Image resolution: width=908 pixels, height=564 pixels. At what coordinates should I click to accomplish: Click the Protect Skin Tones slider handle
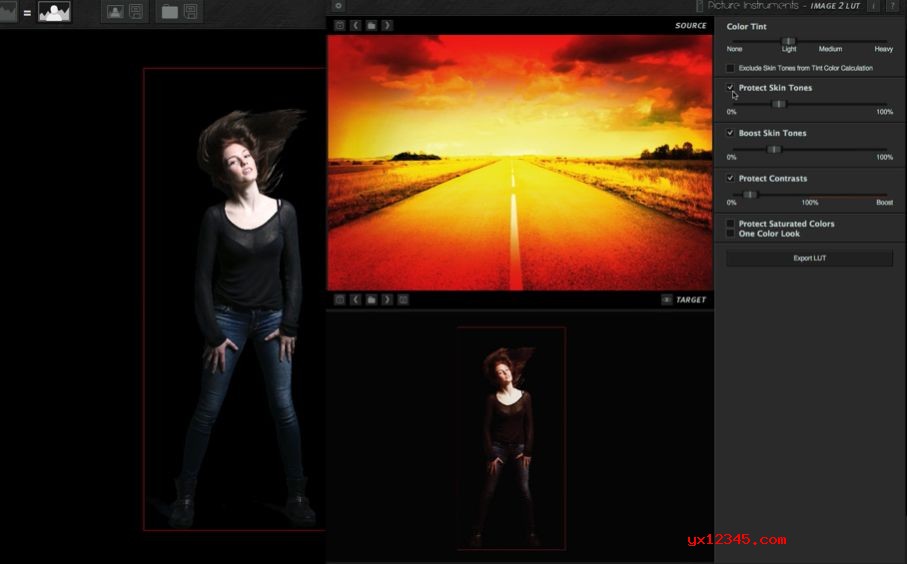click(779, 104)
